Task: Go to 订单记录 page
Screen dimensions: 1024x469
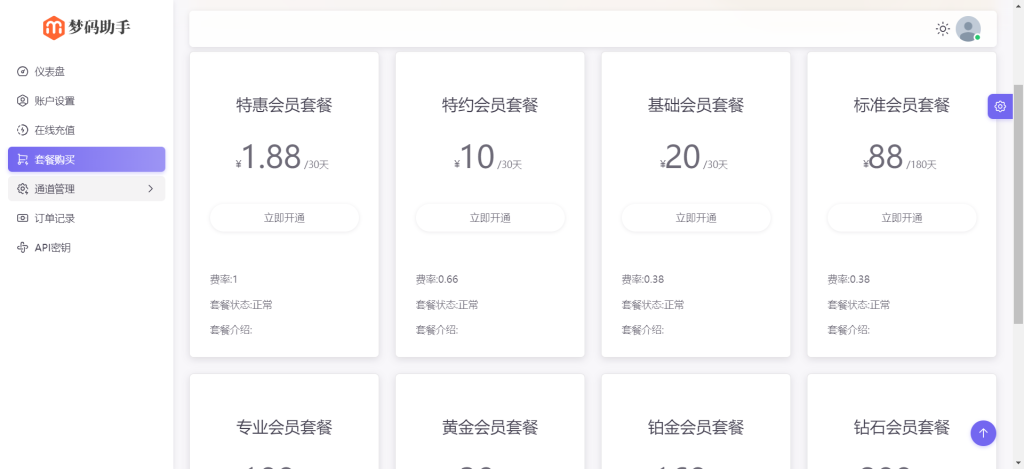Action: click(55, 218)
